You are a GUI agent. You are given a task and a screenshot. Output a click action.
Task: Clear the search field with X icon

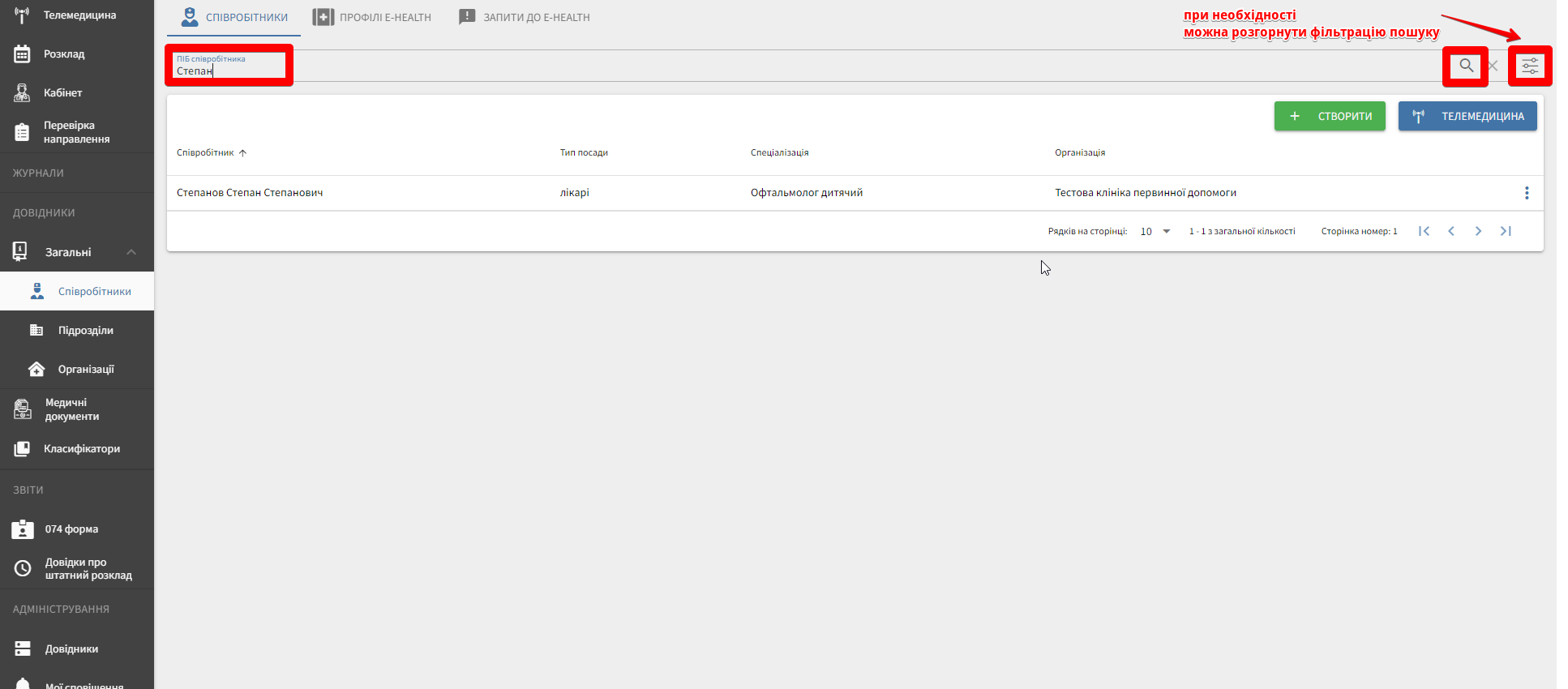[x=1493, y=66]
